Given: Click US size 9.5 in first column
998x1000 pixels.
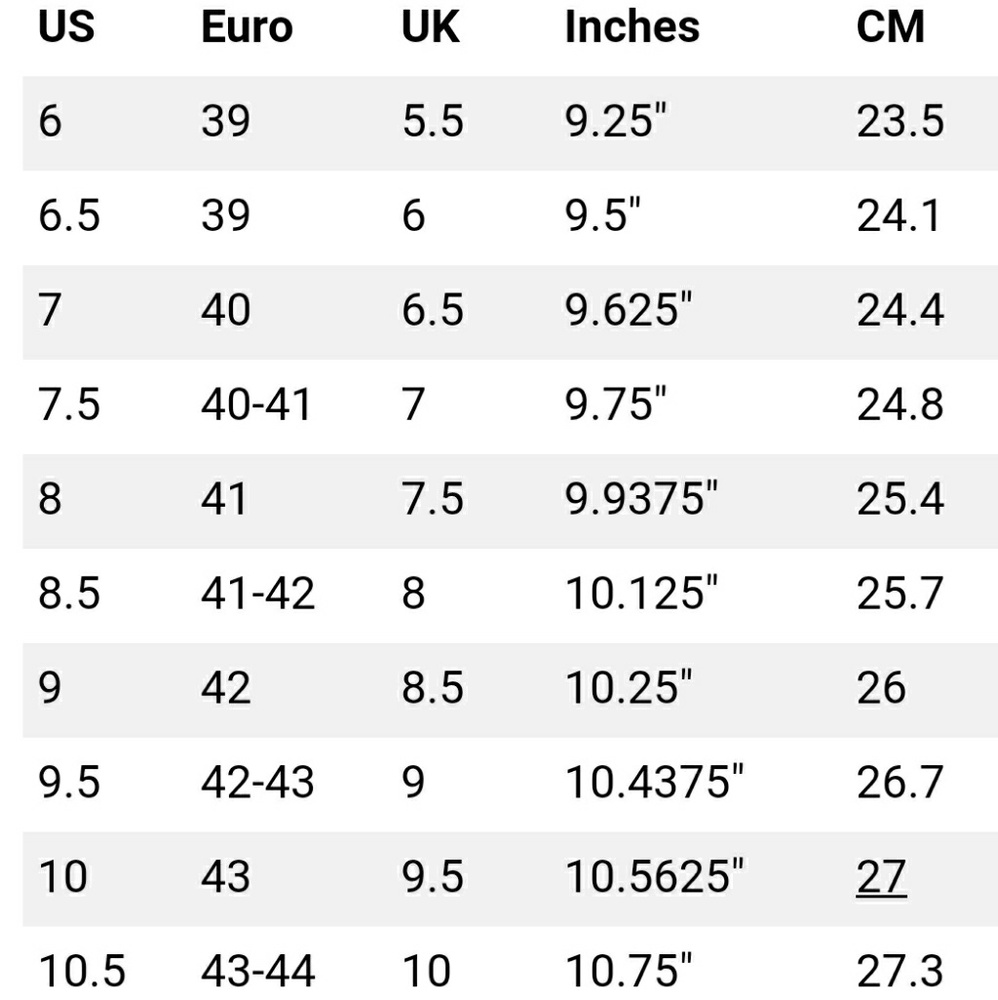Looking at the screenshot, I should click(70, 782).
